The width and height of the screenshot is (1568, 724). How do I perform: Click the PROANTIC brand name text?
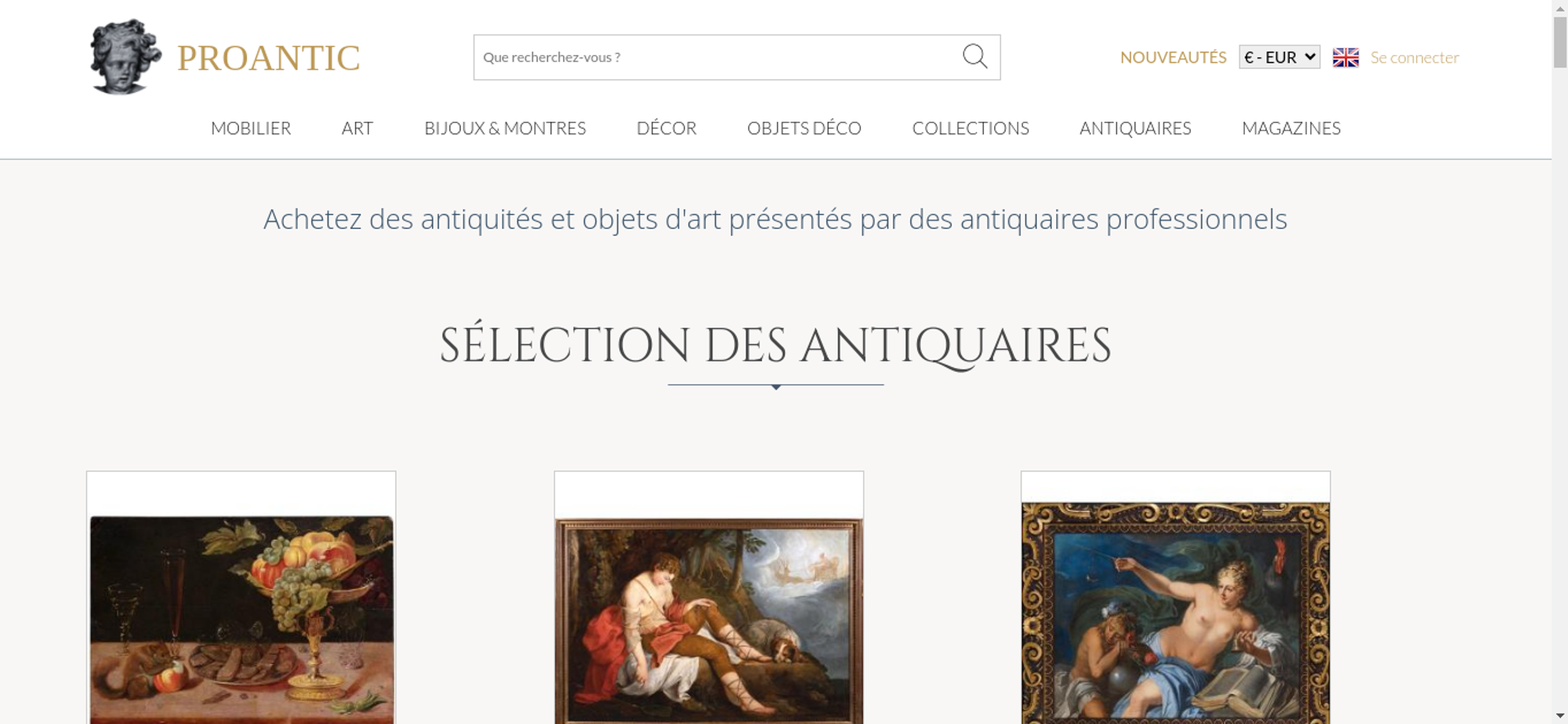click(x=268, y=58)
